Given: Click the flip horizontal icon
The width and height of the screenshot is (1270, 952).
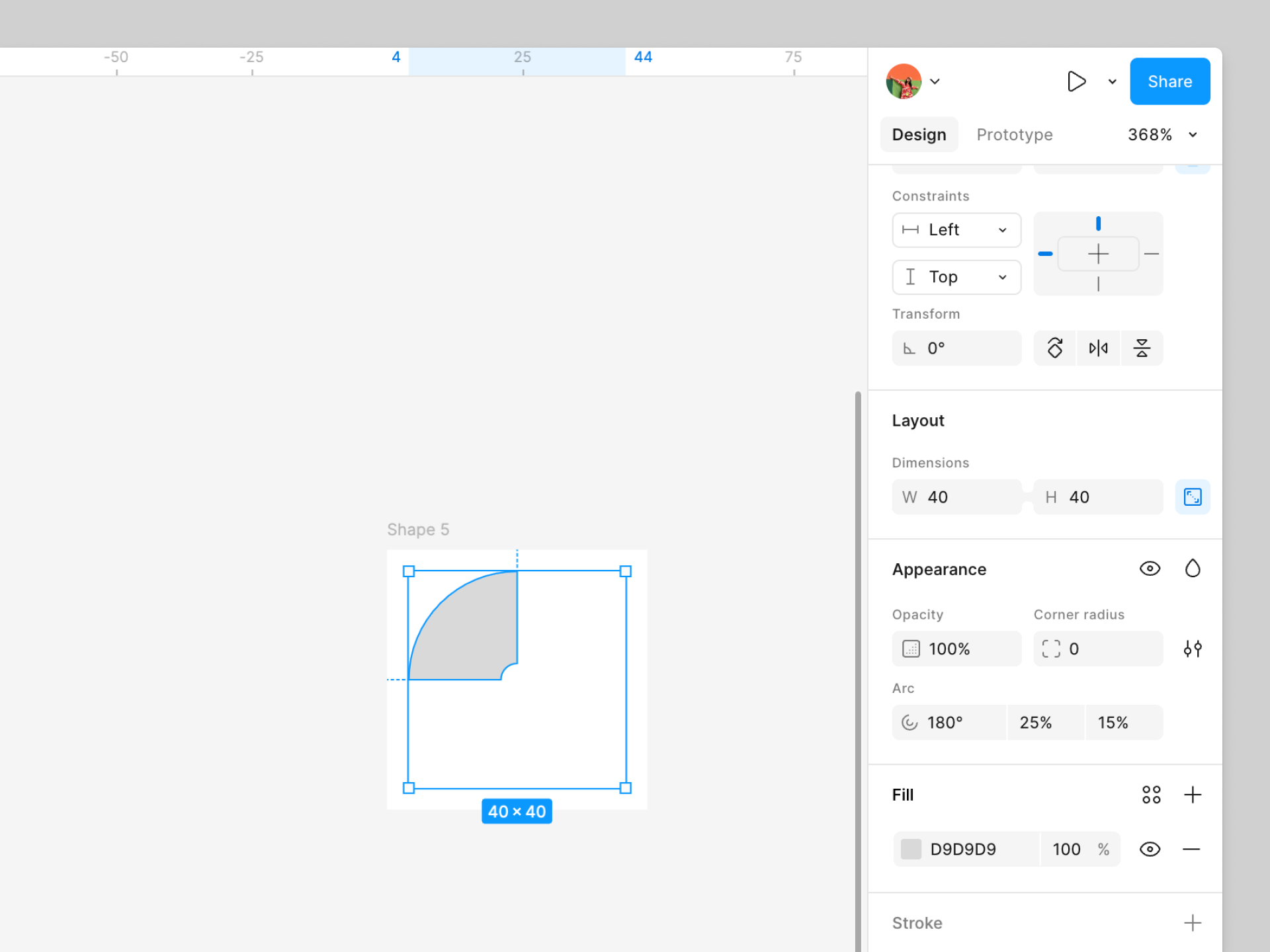Looking at the screenshot, I should (x=1098, y=348).
